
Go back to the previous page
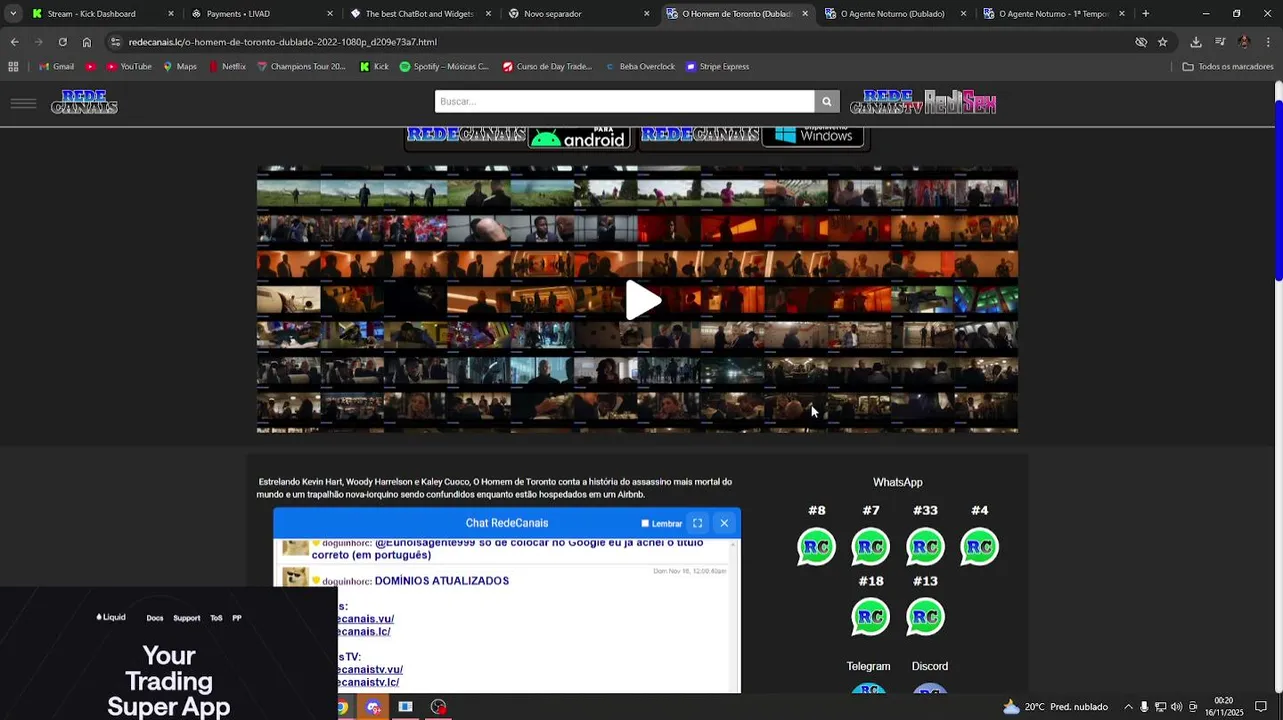(14, 42)
